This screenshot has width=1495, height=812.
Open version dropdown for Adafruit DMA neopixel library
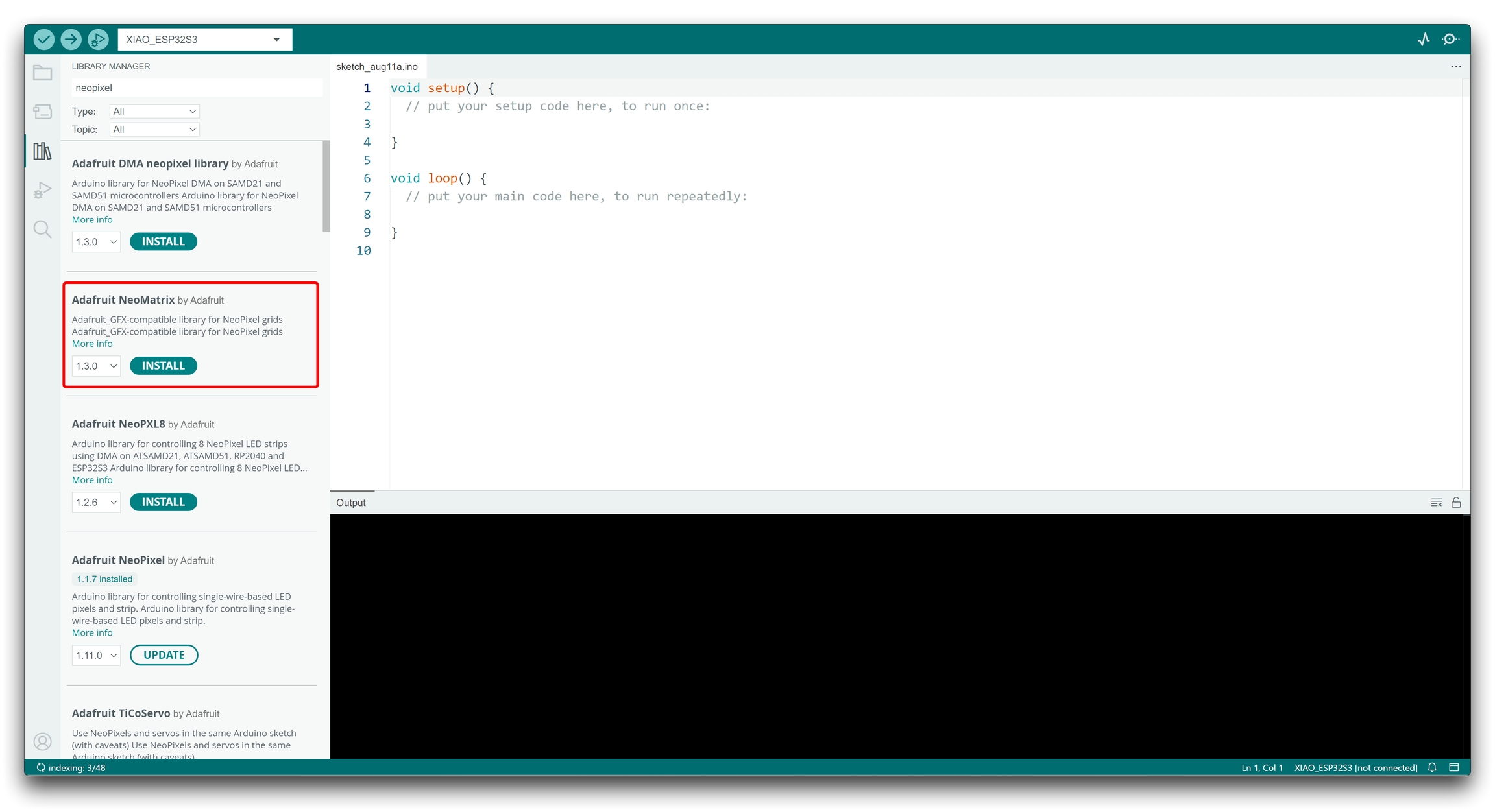point(96,242)
